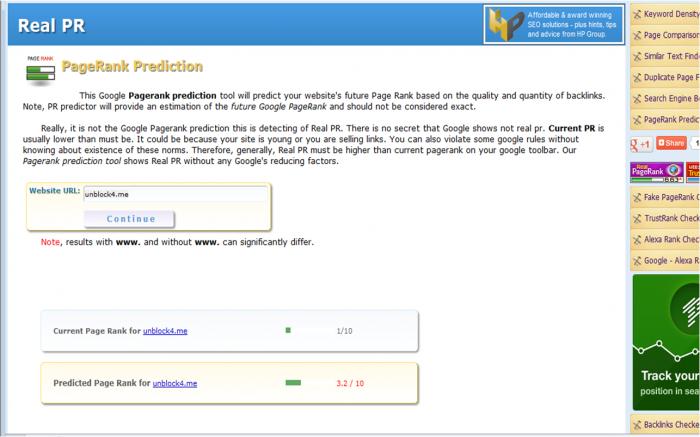Click the 1/10 current rank value
The image size is (700, 437).
344,331
